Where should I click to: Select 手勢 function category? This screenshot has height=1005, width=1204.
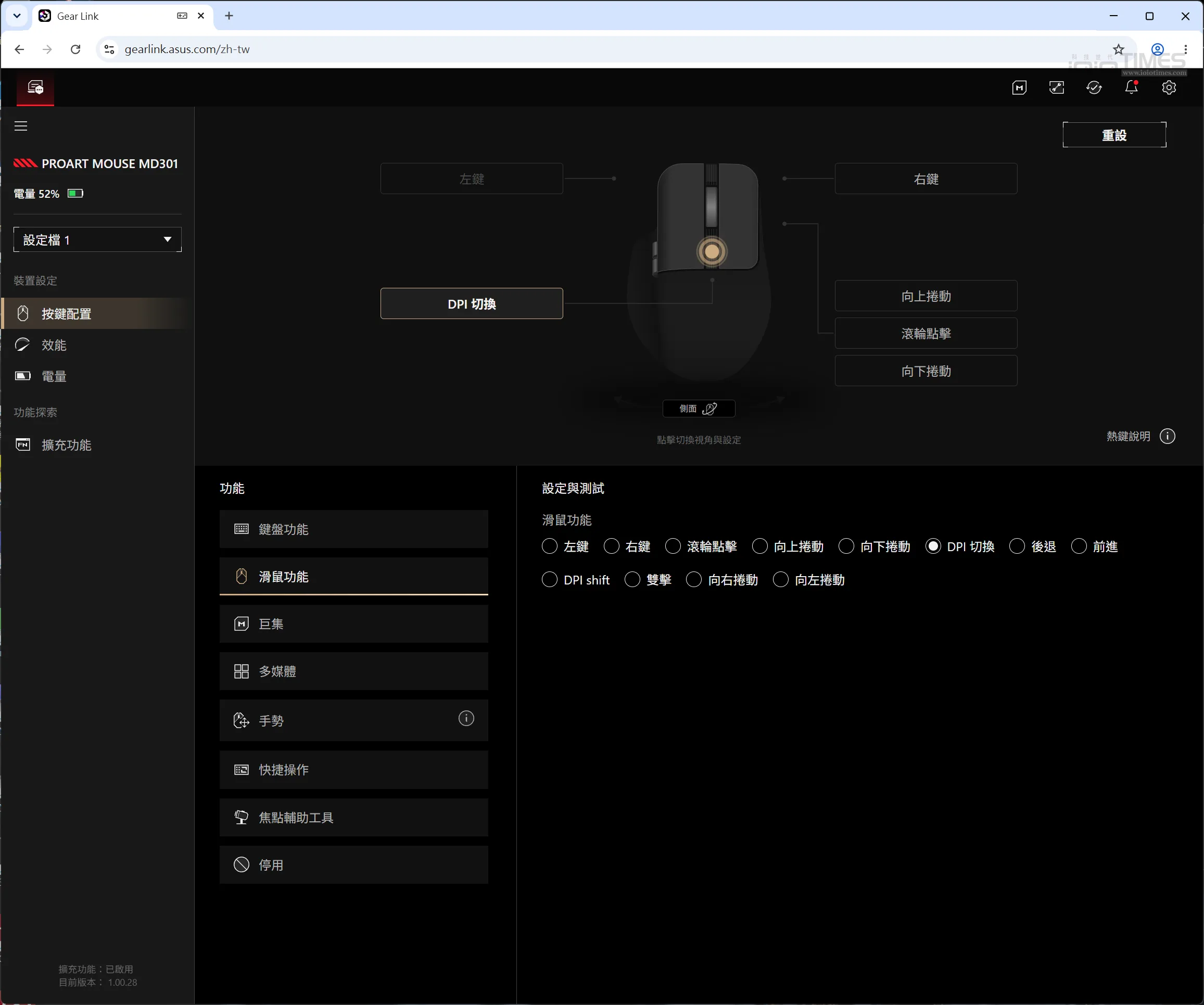354,721
